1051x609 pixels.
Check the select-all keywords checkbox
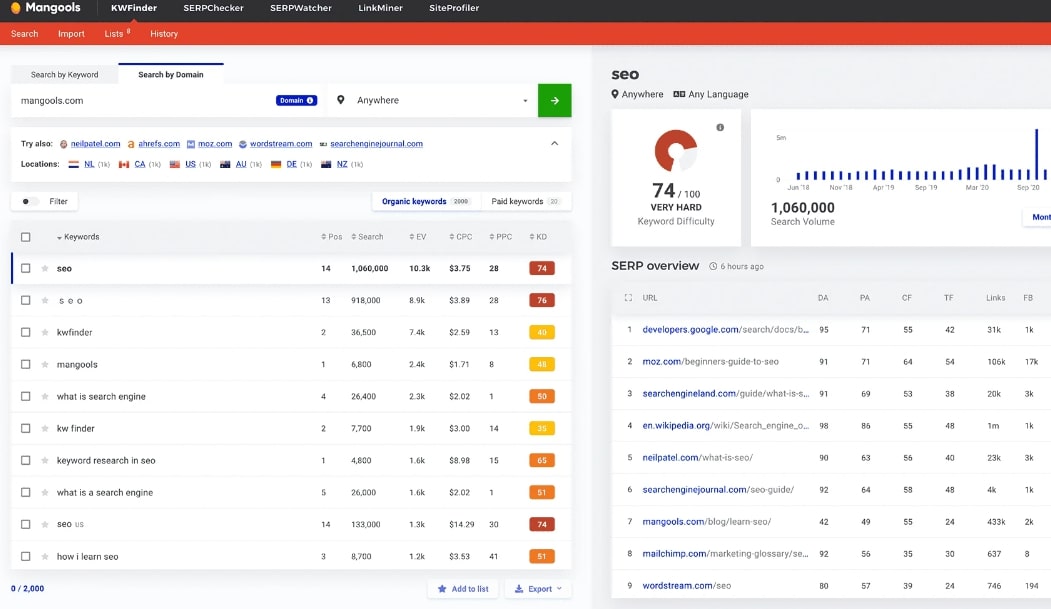pos(25,236)
